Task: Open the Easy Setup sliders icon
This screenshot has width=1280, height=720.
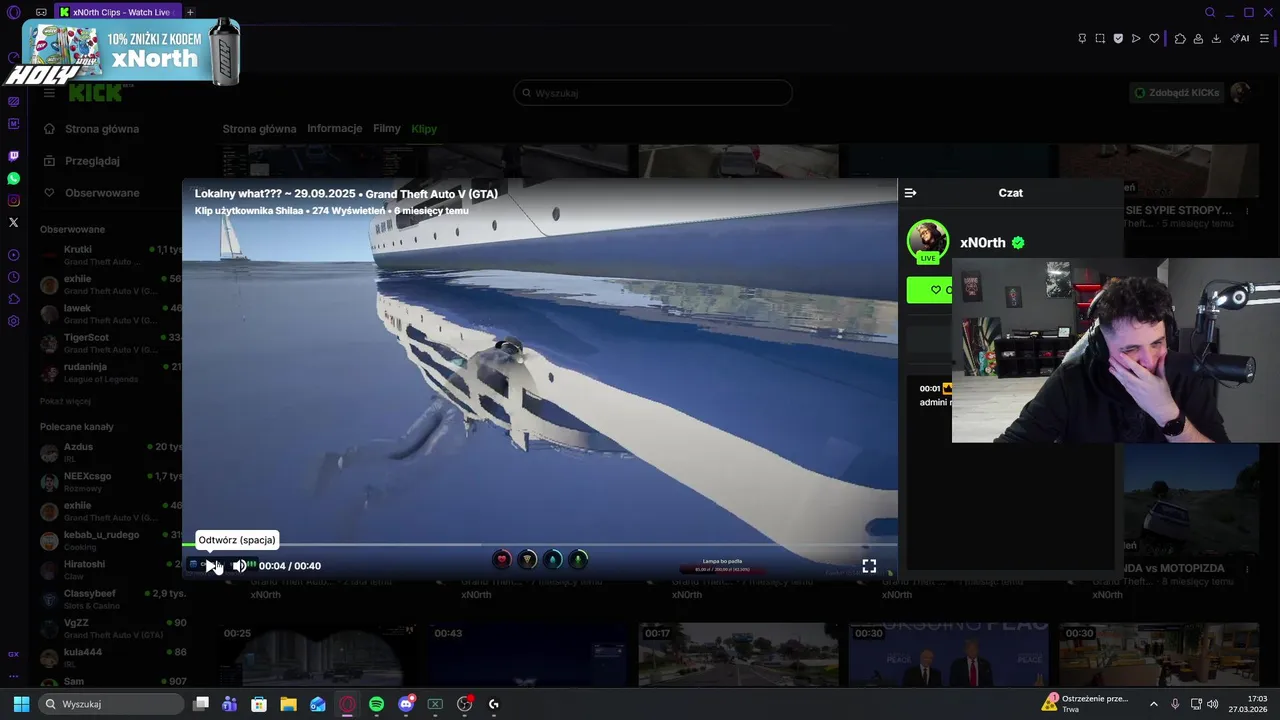Action: [1264, 38]
